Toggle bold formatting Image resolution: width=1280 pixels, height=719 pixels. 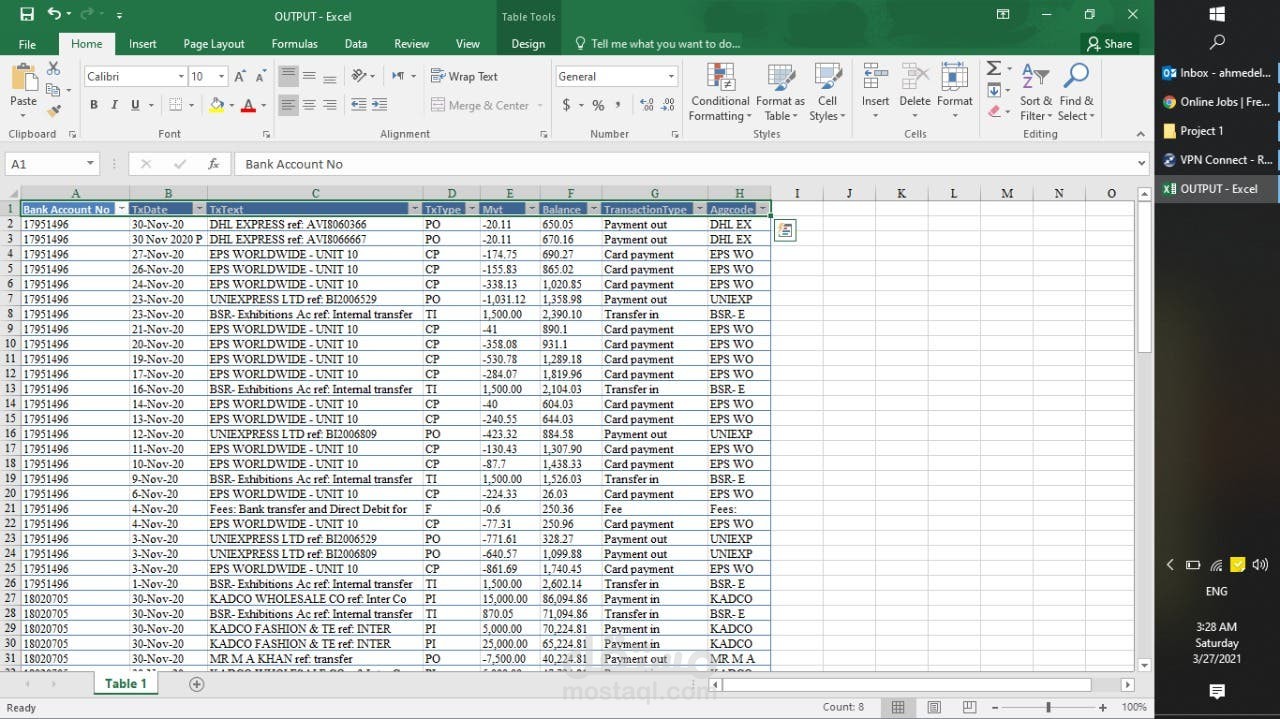[94, 104]
